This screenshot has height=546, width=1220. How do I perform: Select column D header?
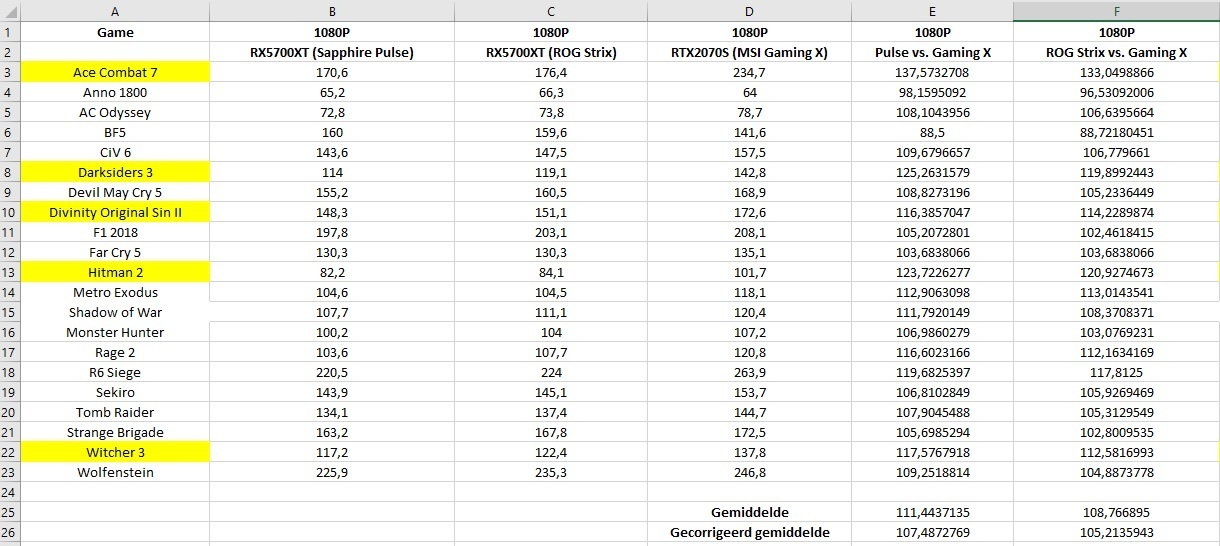750,11
